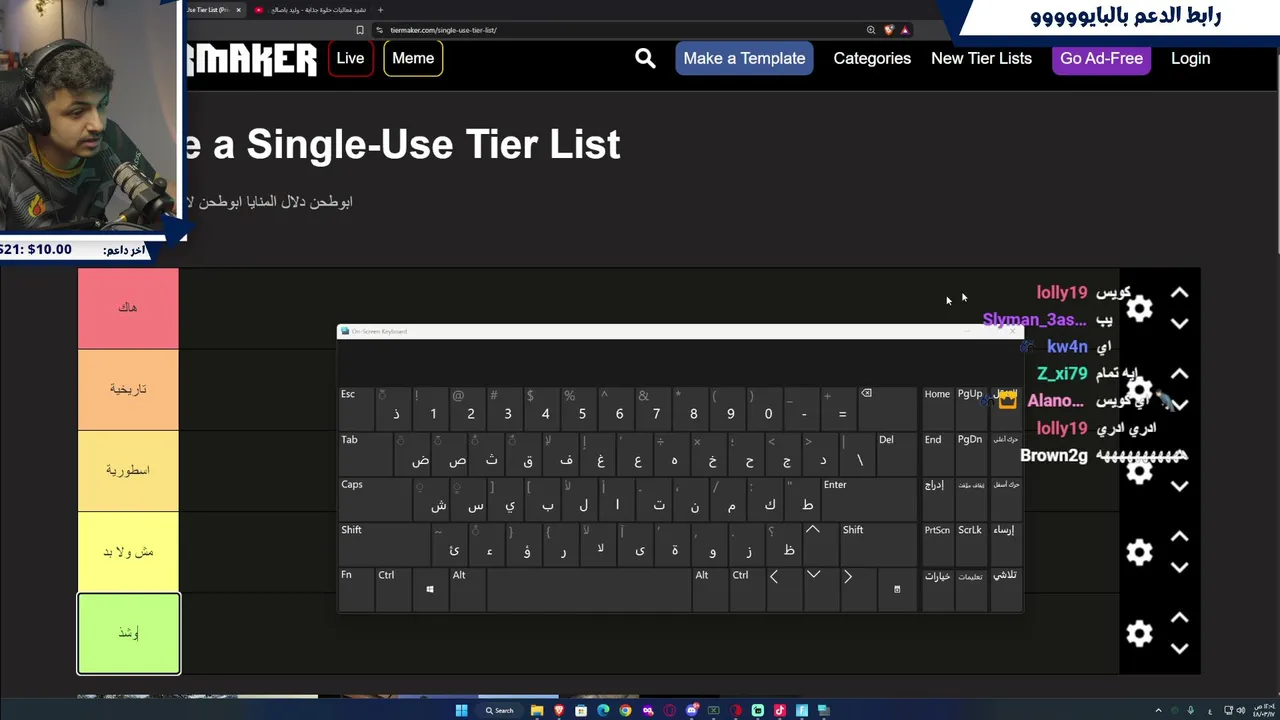The width and height of the screenshot is (1280, 720).
Task: Toggle the right Shift key on On-Screen Keyboard
Action: [877, 543]
